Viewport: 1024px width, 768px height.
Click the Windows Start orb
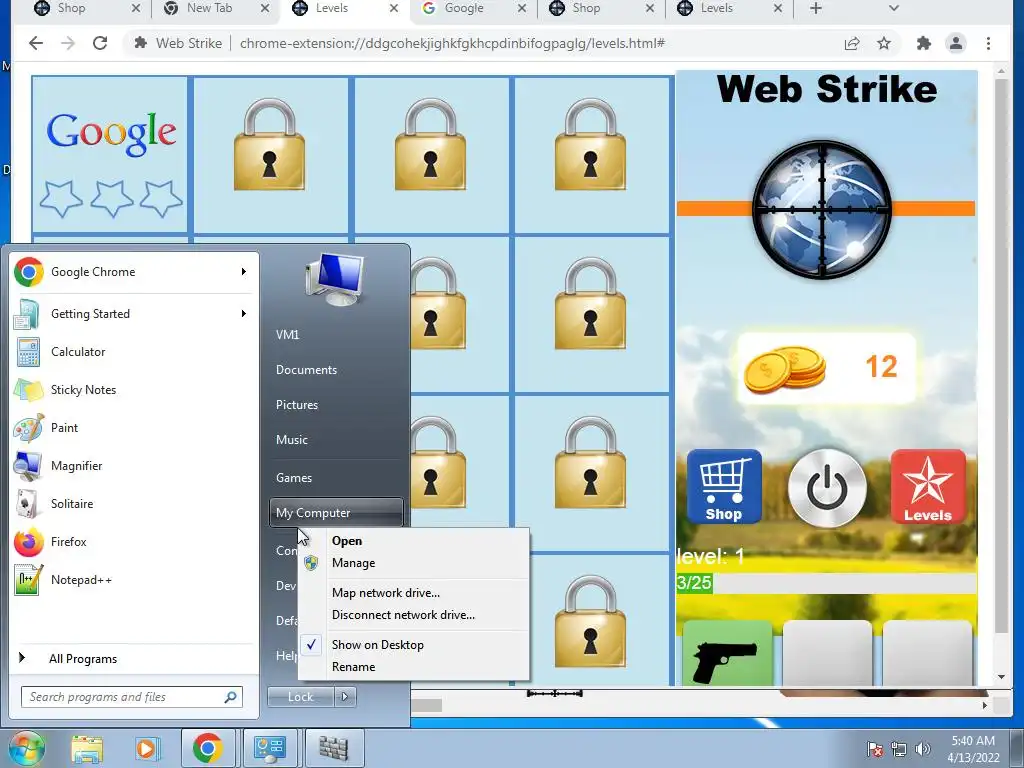[x=26, y=748]
